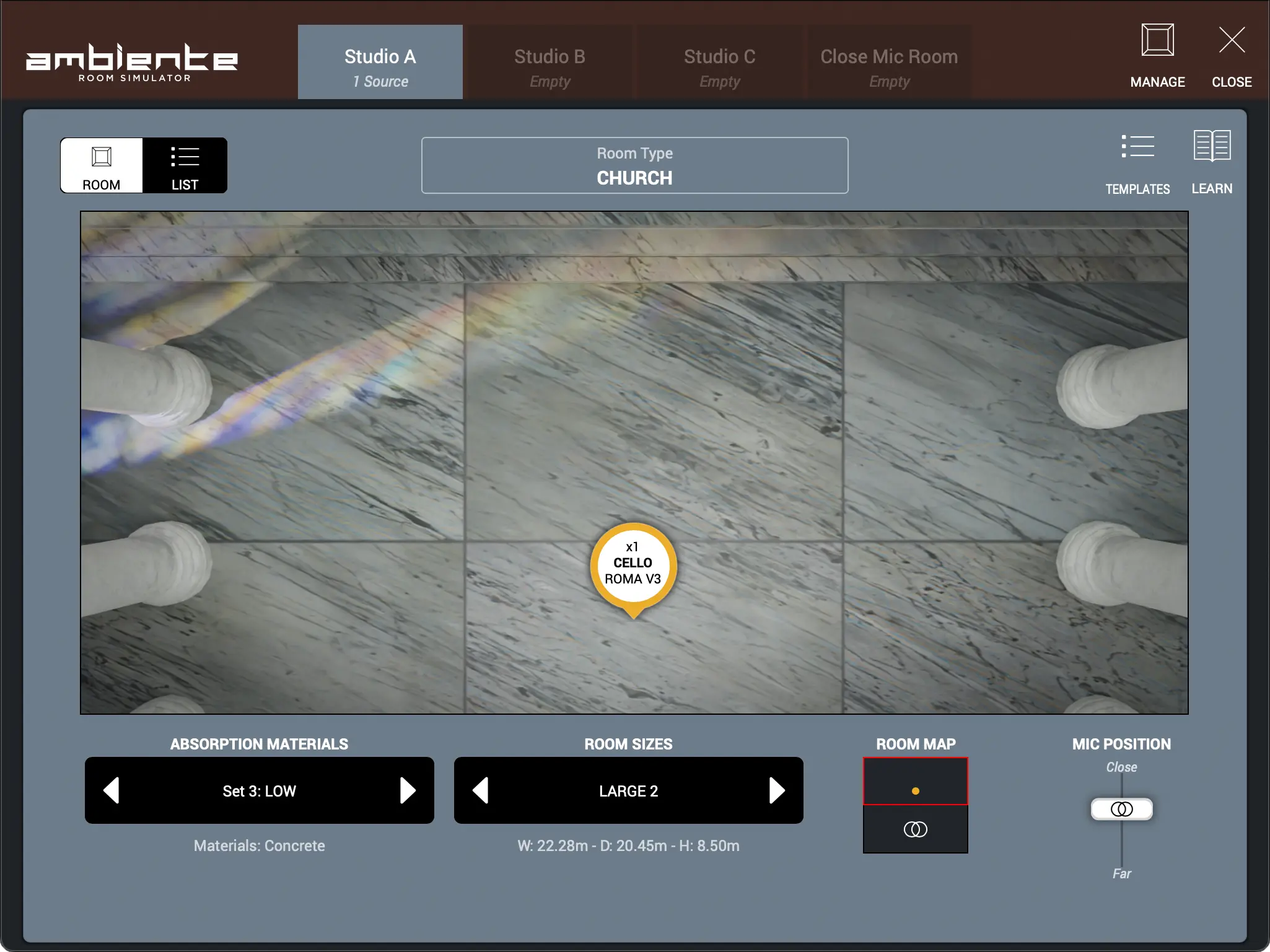Click the orange source dot in Room Map
The height and width of the screenshot is (952, 1270).
(x=915, y=791)
